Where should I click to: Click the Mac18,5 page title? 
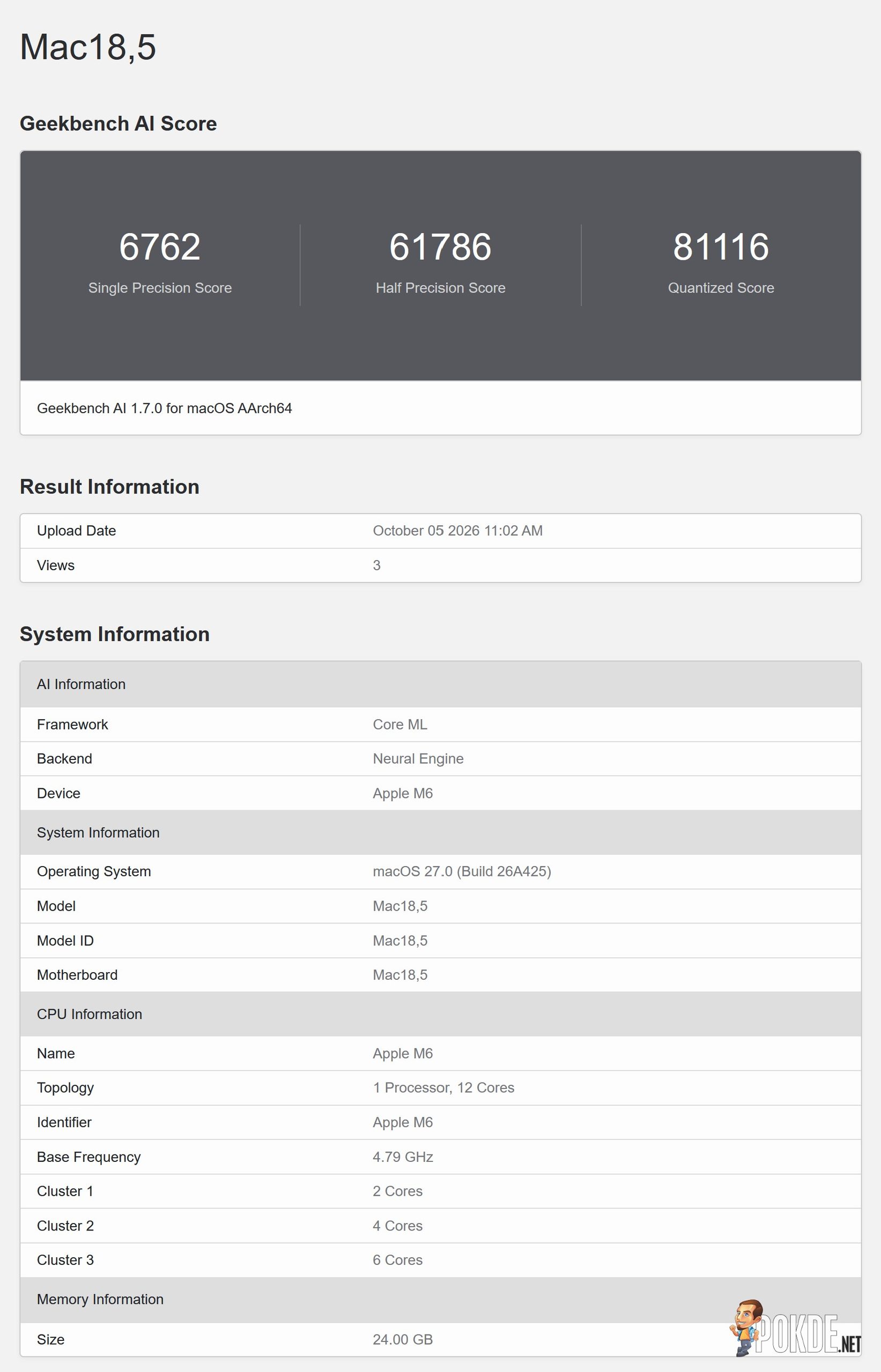(x=87, y=47)
